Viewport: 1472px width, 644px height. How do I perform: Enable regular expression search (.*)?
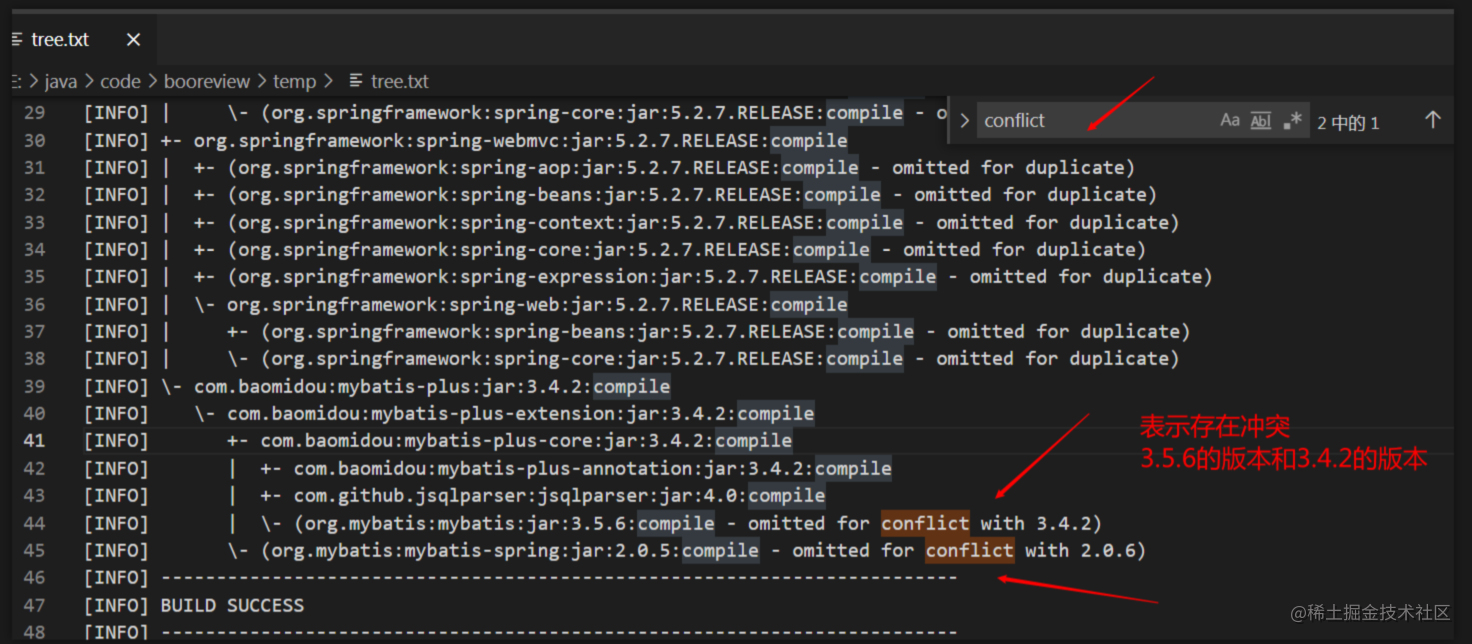click(x=1293, y=119)
